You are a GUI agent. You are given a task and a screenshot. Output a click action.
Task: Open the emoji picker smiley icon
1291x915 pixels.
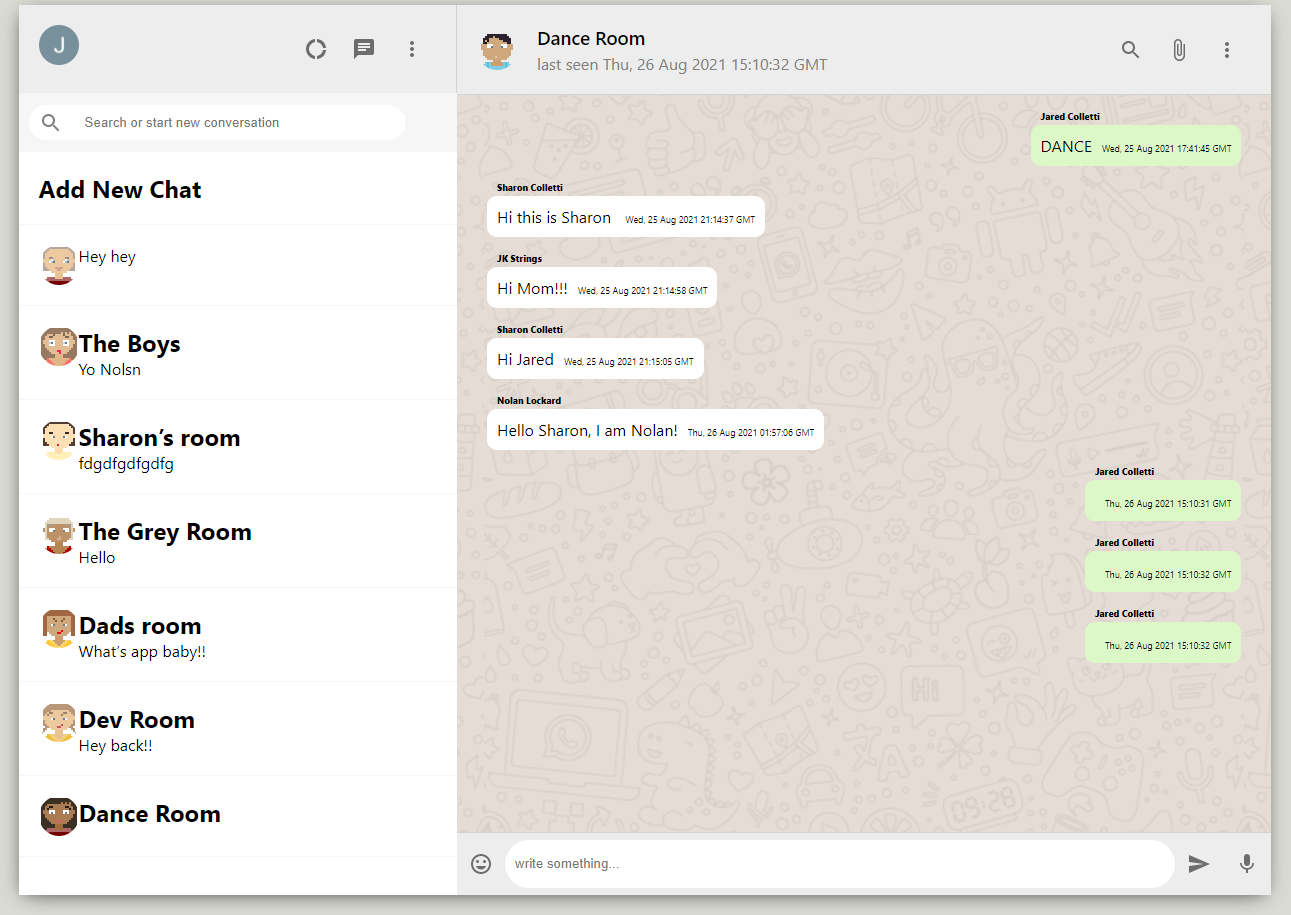point(481,864)
